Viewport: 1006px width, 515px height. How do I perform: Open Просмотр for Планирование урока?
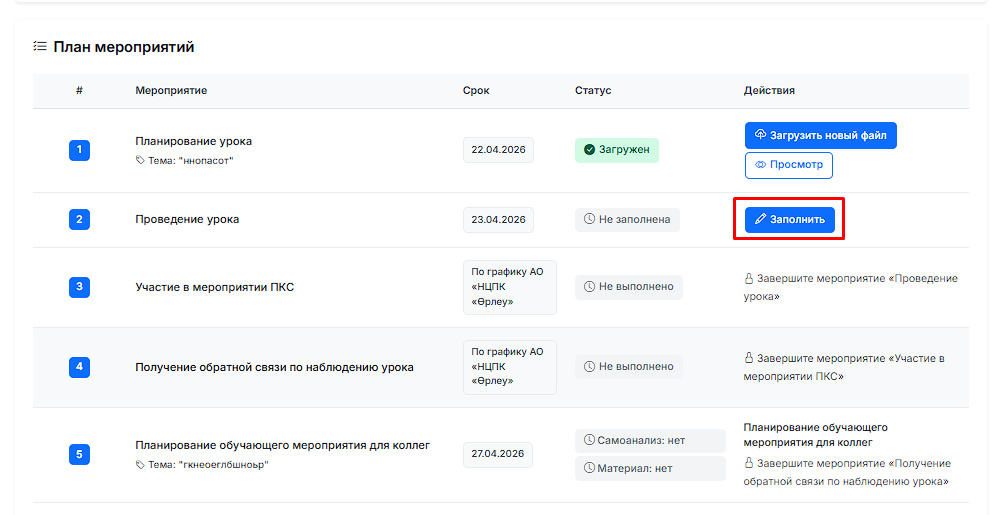789,165
